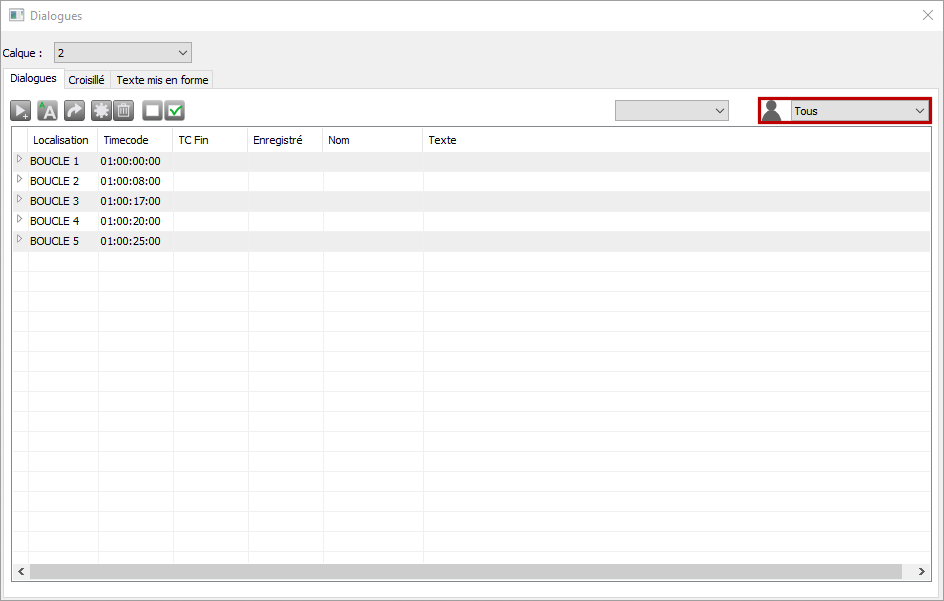Open the Tous character filter dropdown
Viewport: 944px width, 601px height.
click(860, 111)
